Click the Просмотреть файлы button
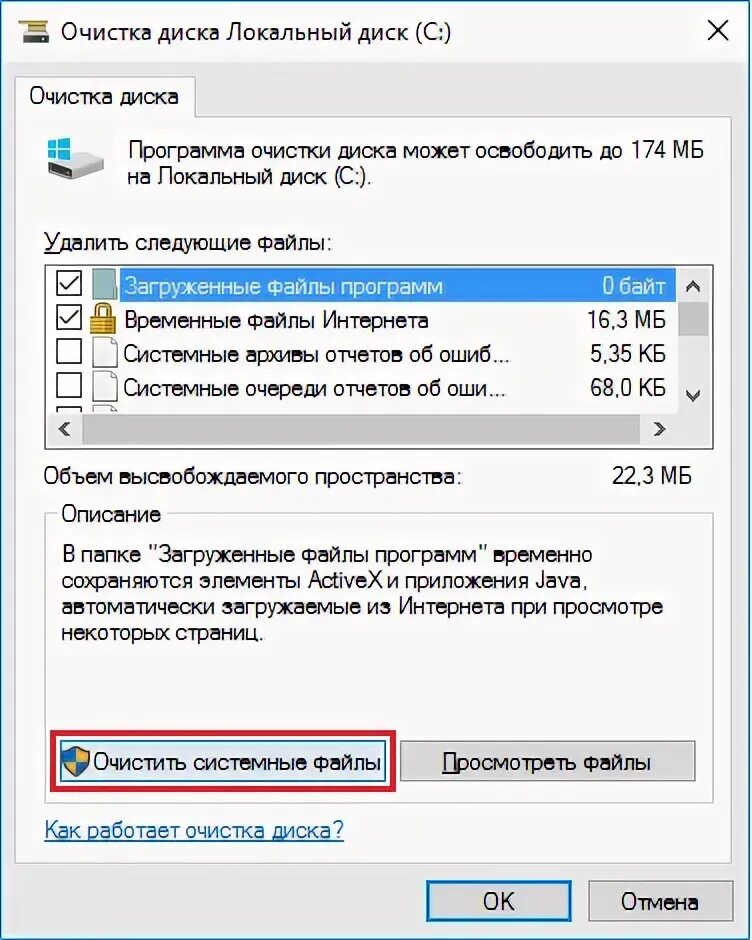The image size is (752, 940). [548, 762]
